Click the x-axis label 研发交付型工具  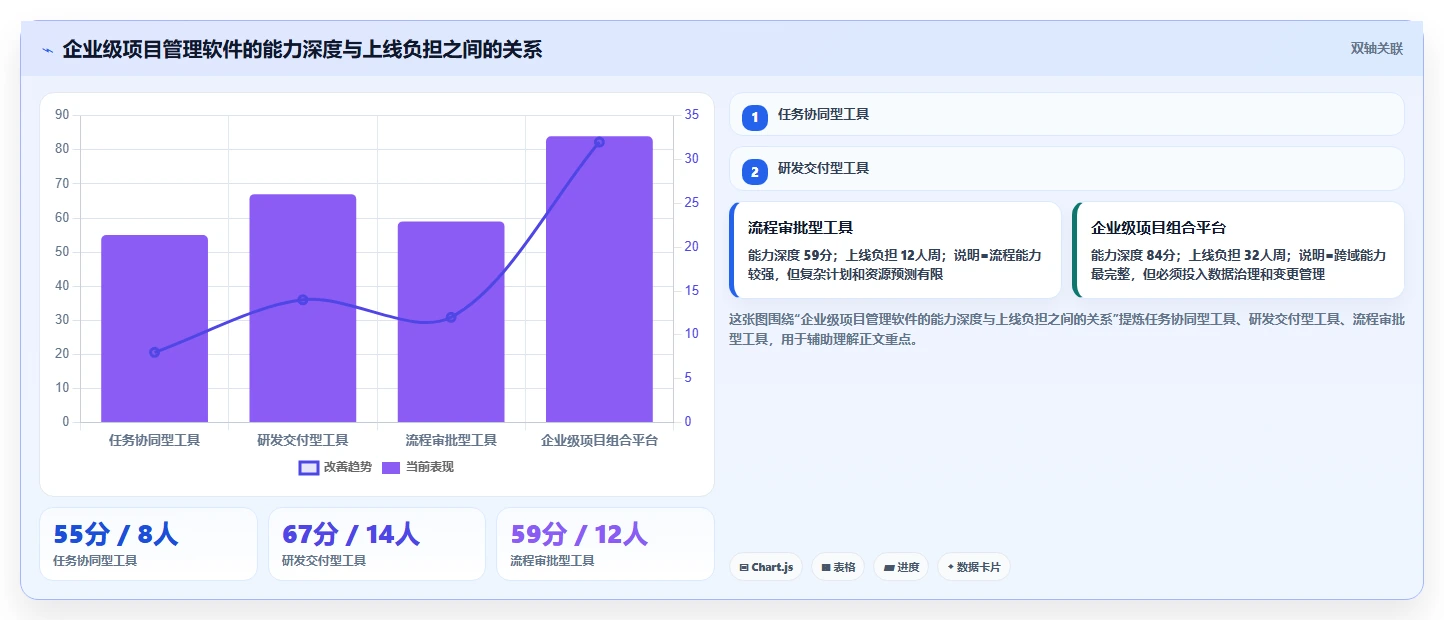click(x=303, y=440)
